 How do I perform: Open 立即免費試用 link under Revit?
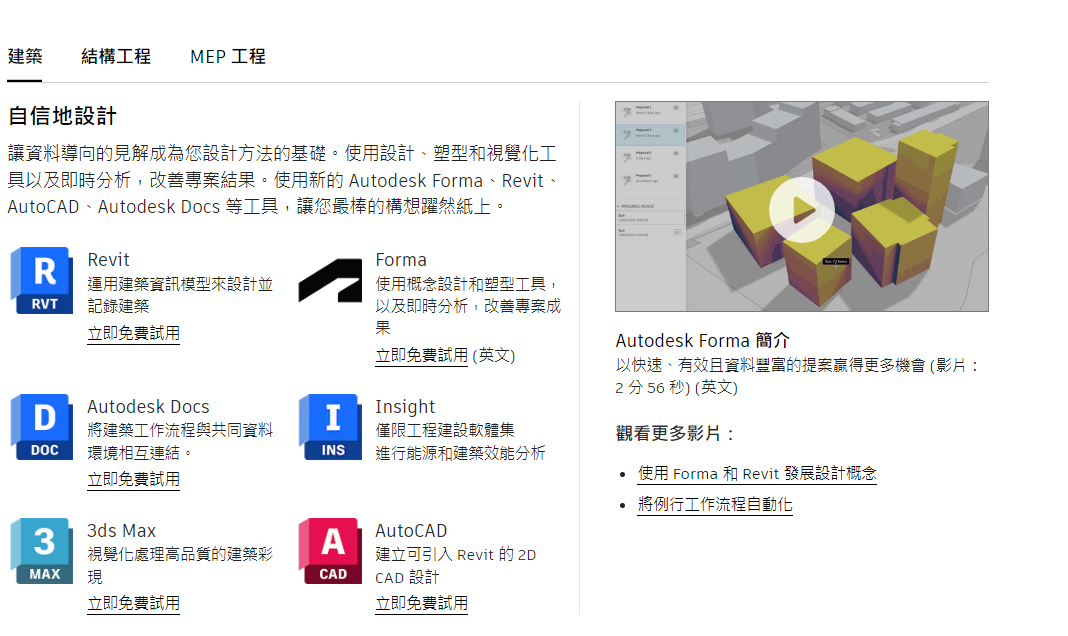[134, 333]
